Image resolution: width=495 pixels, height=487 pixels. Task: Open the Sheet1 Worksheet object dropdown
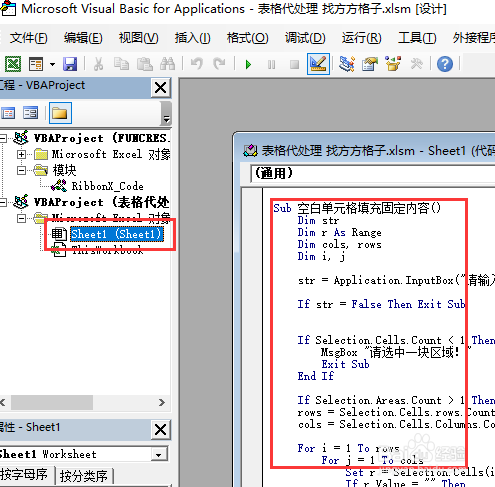pos(159,454)
